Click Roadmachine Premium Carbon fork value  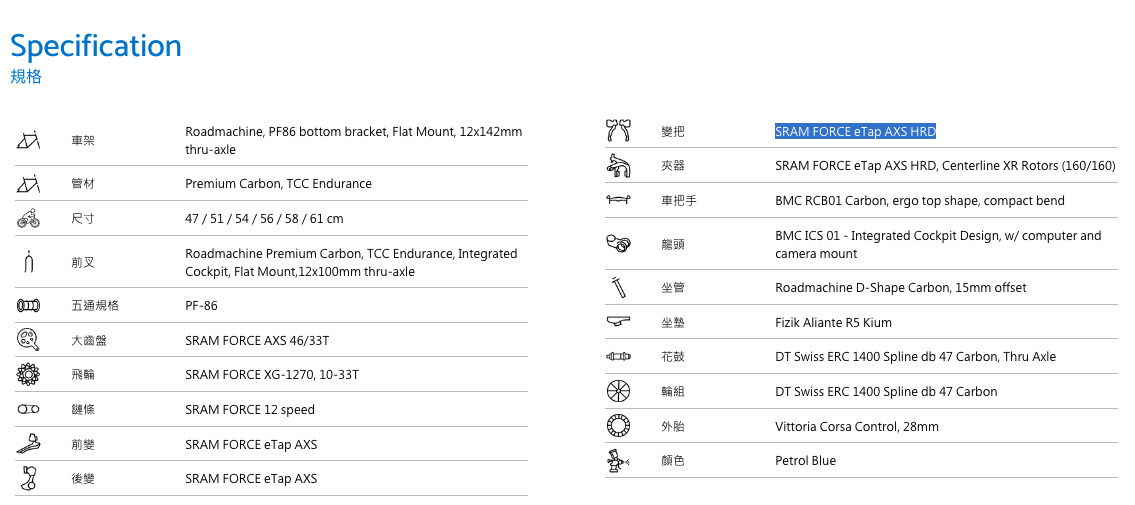tap(352, 263)
